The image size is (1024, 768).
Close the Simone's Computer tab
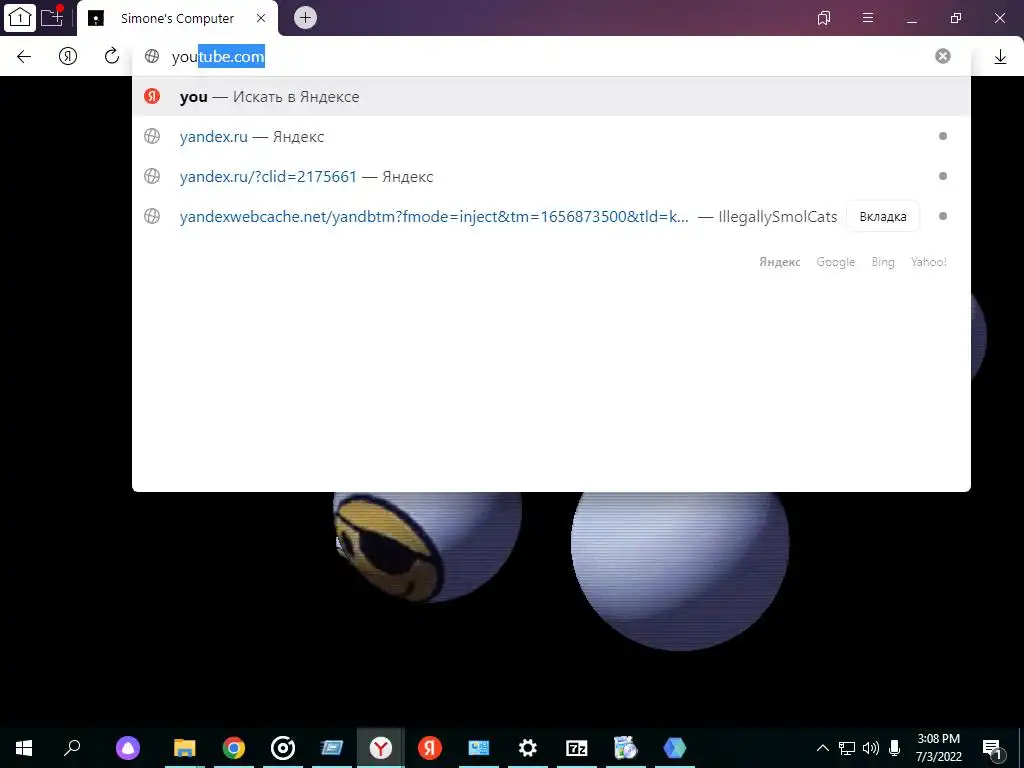(261, 18)
